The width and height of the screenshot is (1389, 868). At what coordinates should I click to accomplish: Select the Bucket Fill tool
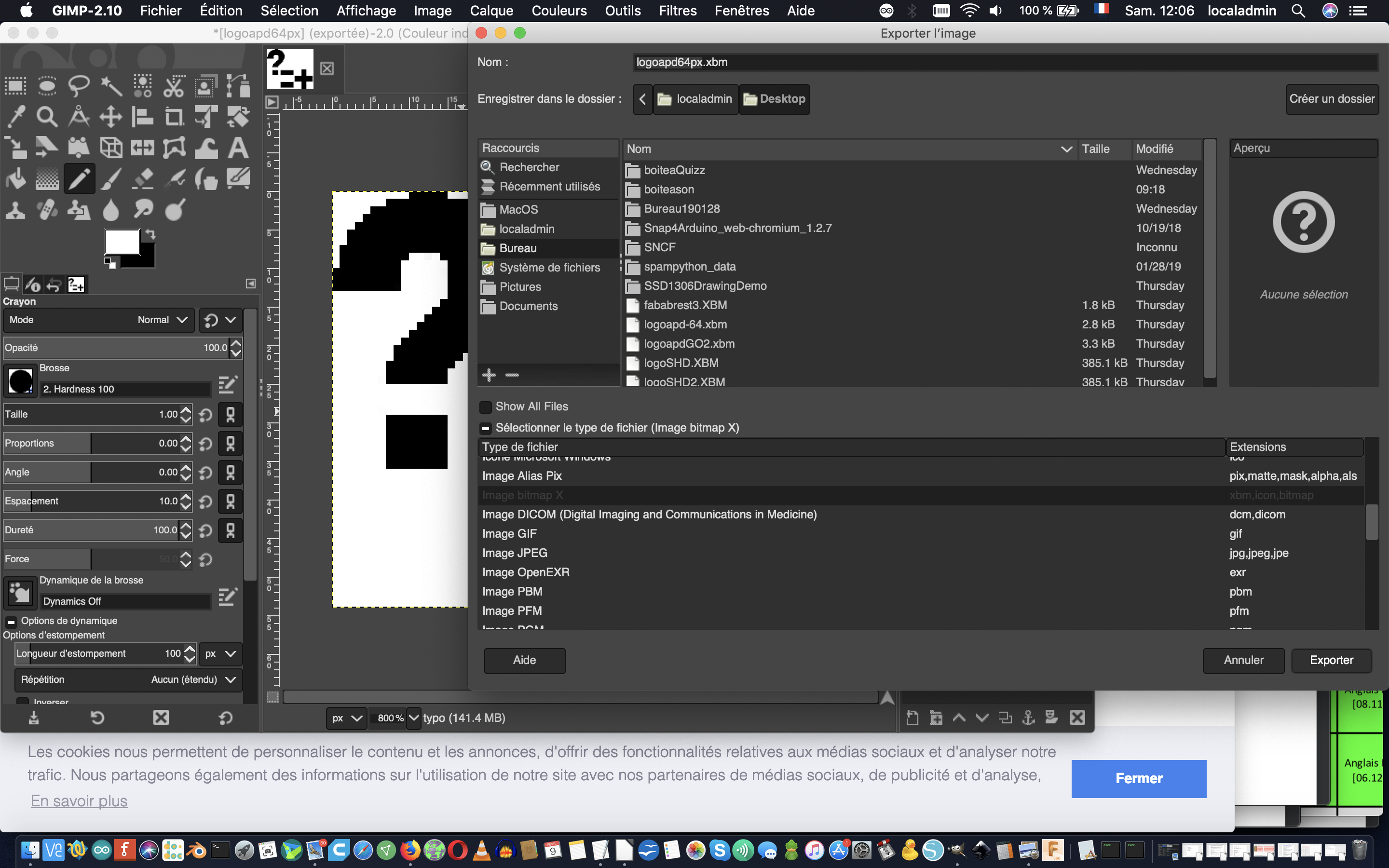(15, 179)
